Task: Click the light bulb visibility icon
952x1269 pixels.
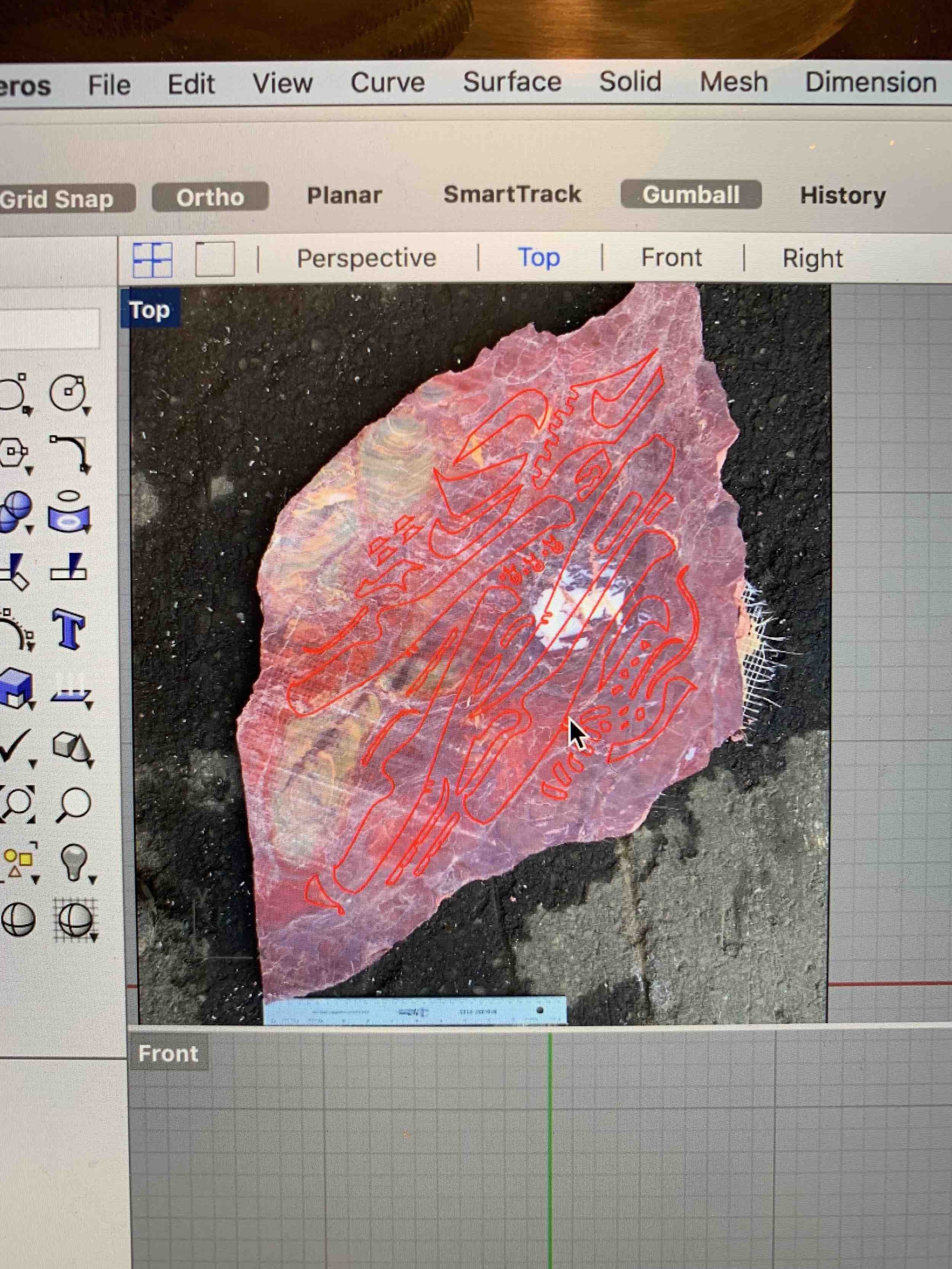Action: point(75,862)
